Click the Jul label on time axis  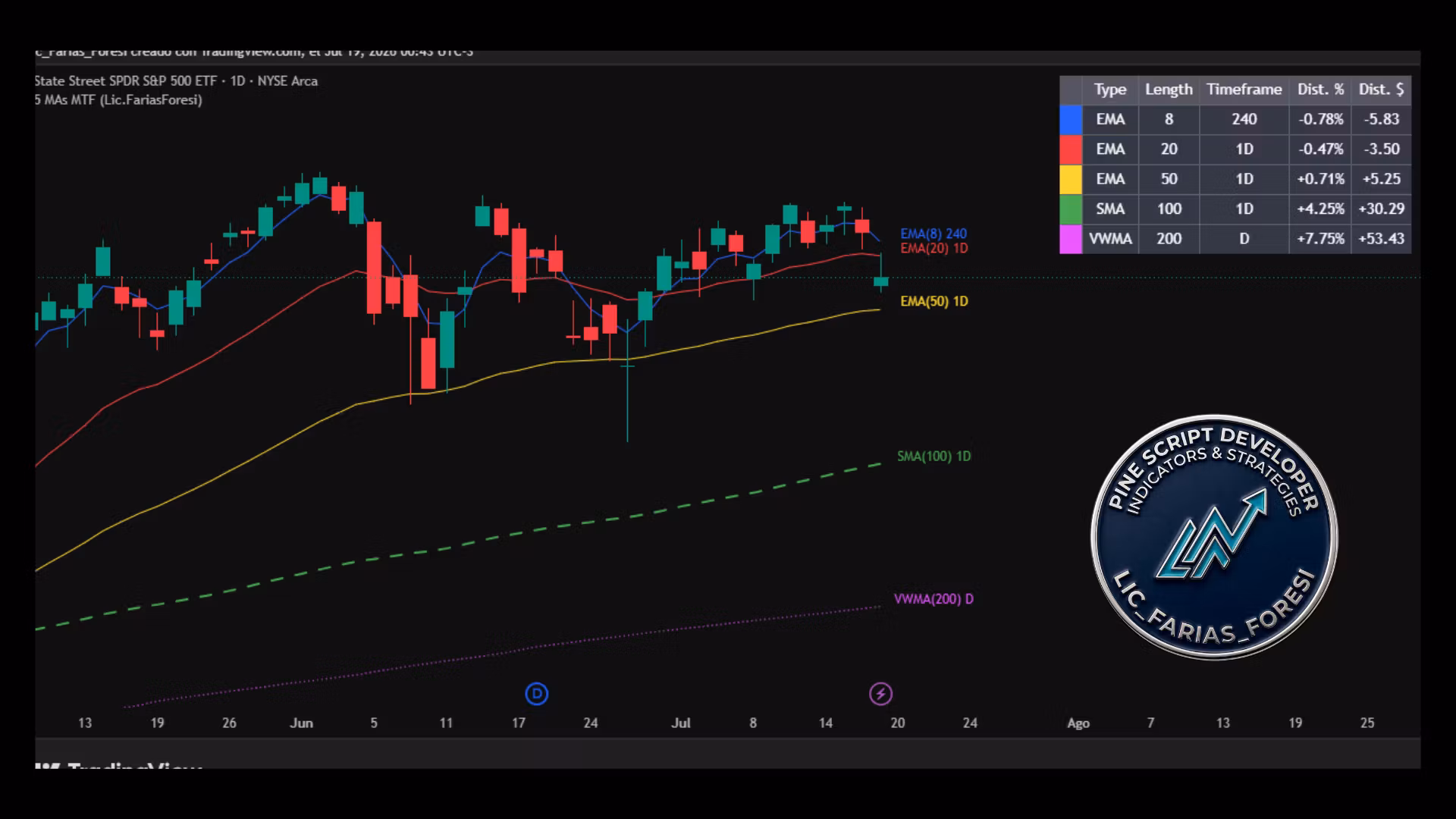(x=681, y=723)
